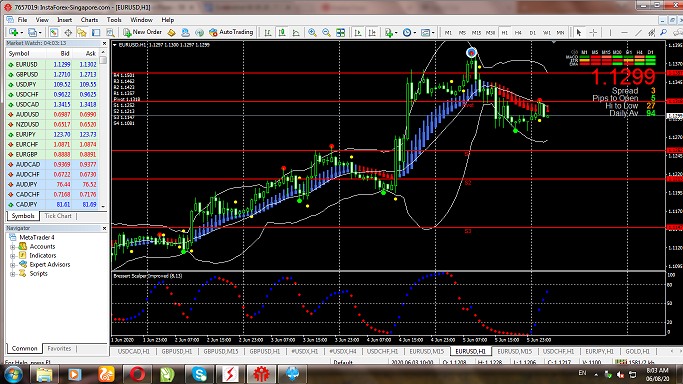Image resolution: width=683 pixels, height=384 pixels.
Task: Select the USDJPY row in Market Watch
Action: click(x=53, y=84)
